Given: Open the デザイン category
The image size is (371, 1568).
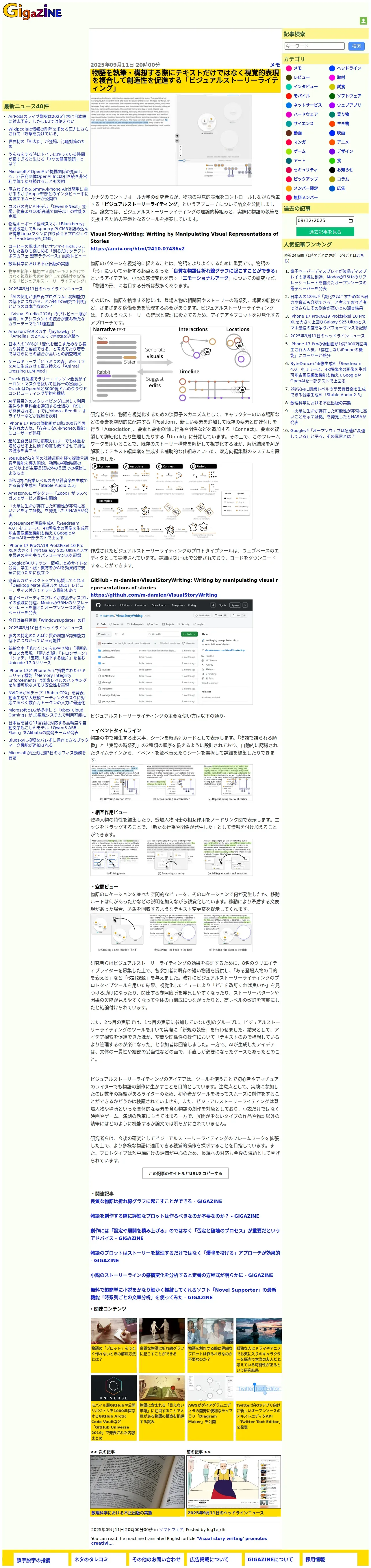Looking at the screenshot, I should pos(345,151).
